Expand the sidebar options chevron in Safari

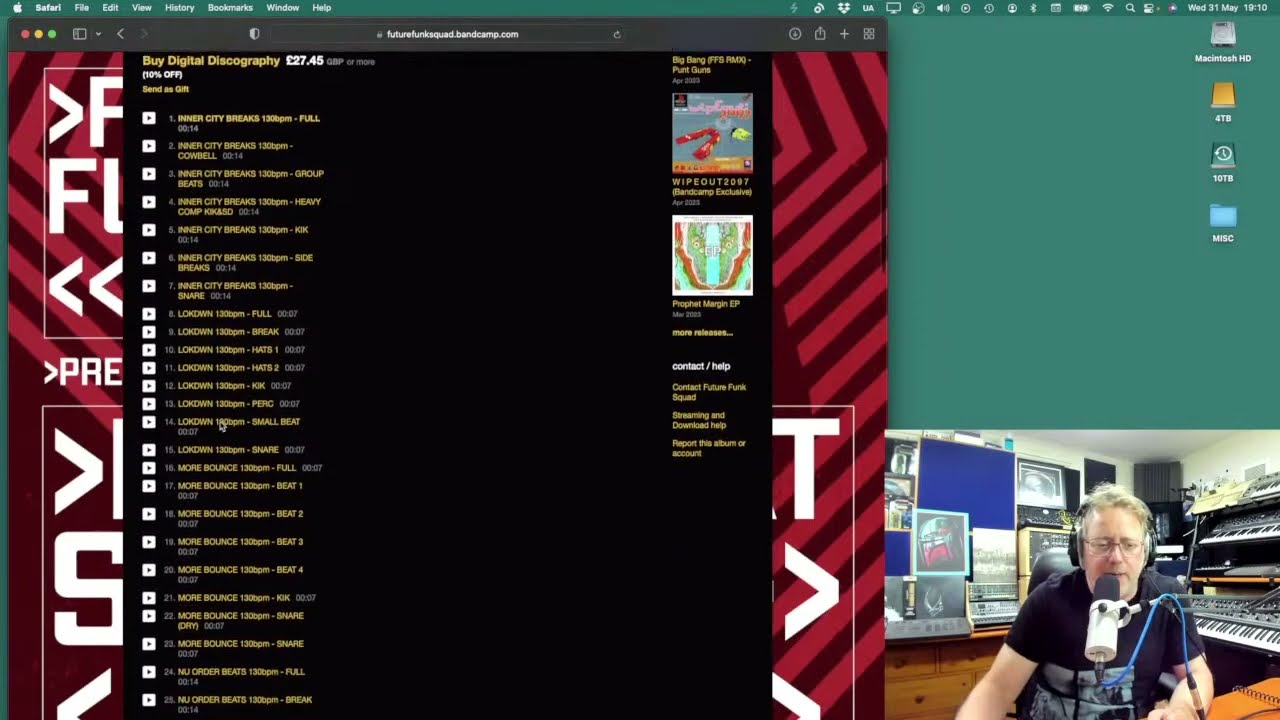[x=98, y=34]
